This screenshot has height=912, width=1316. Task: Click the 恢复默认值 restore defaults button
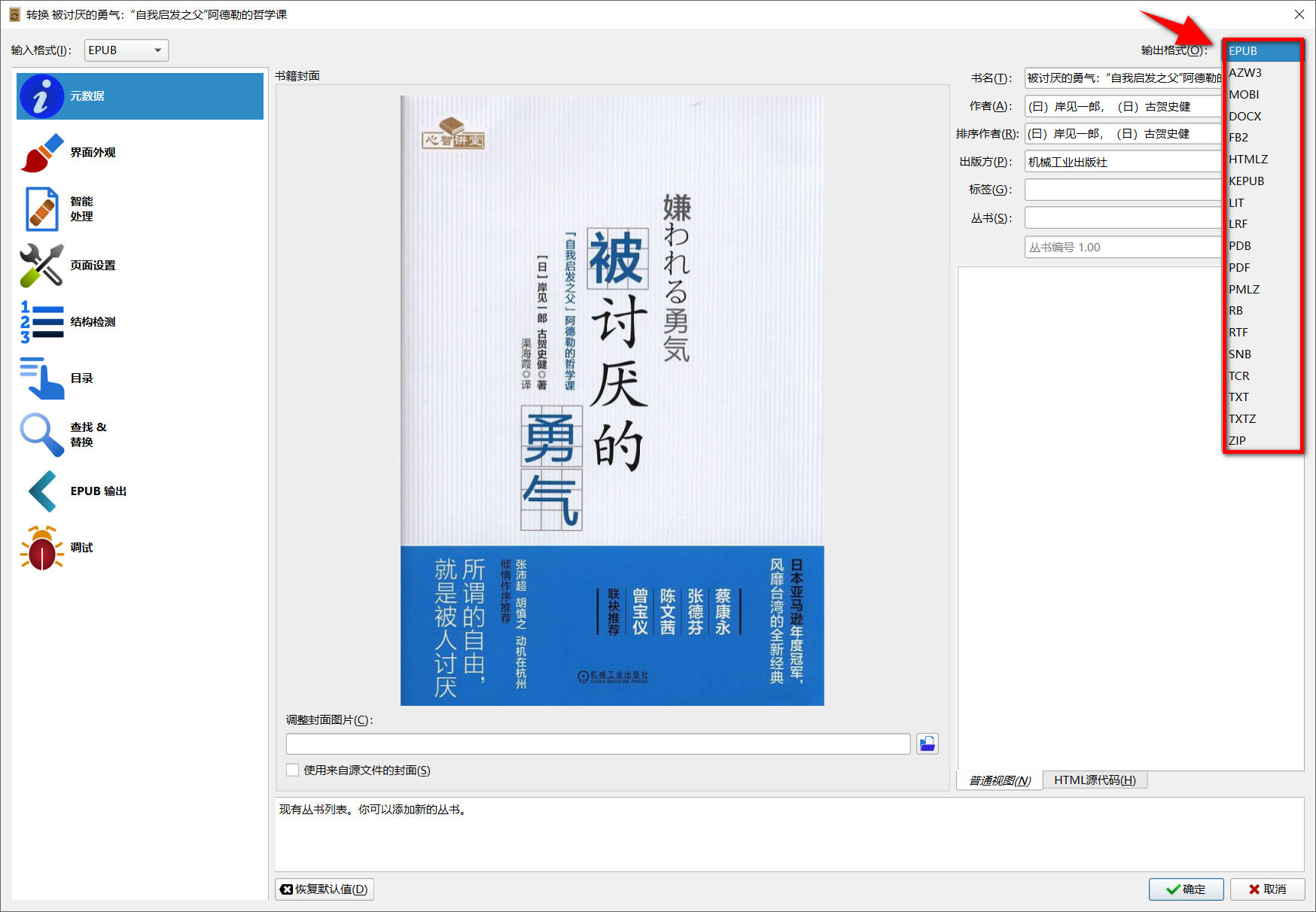pyautogui.click(x=324, y=889)
